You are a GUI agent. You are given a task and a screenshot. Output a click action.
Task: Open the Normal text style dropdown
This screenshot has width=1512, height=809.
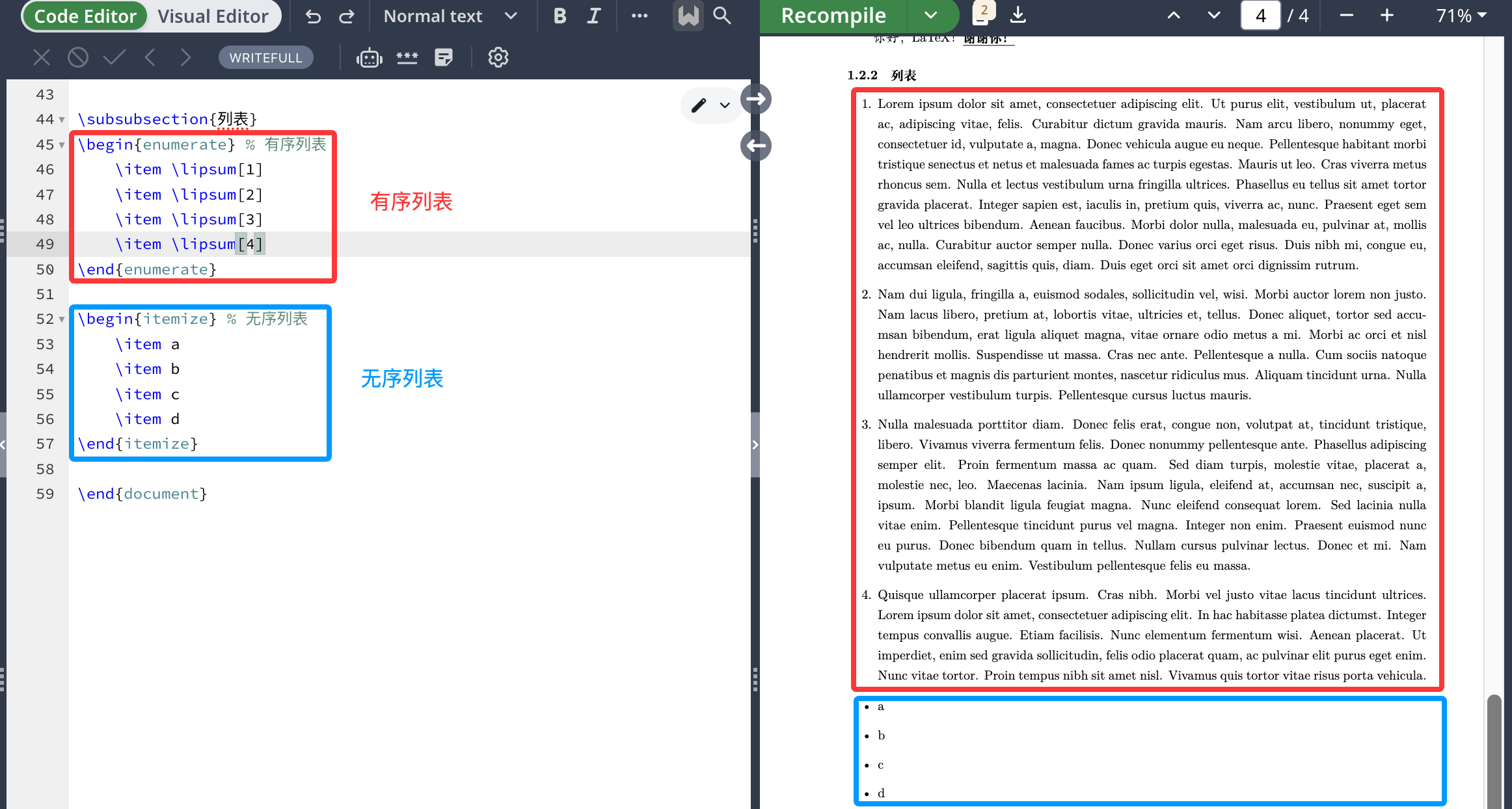[x=450, y=16]
